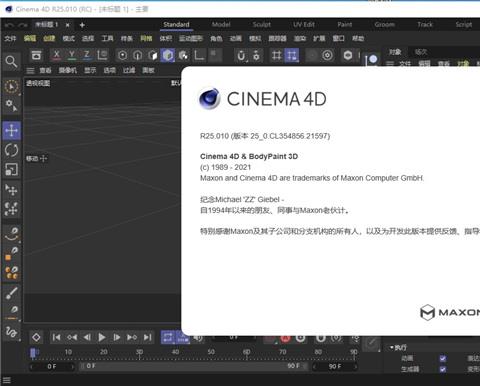Viewport: 480px width, 386px height.
Task: Go to start of animation
Action: (x=56, y=337)
